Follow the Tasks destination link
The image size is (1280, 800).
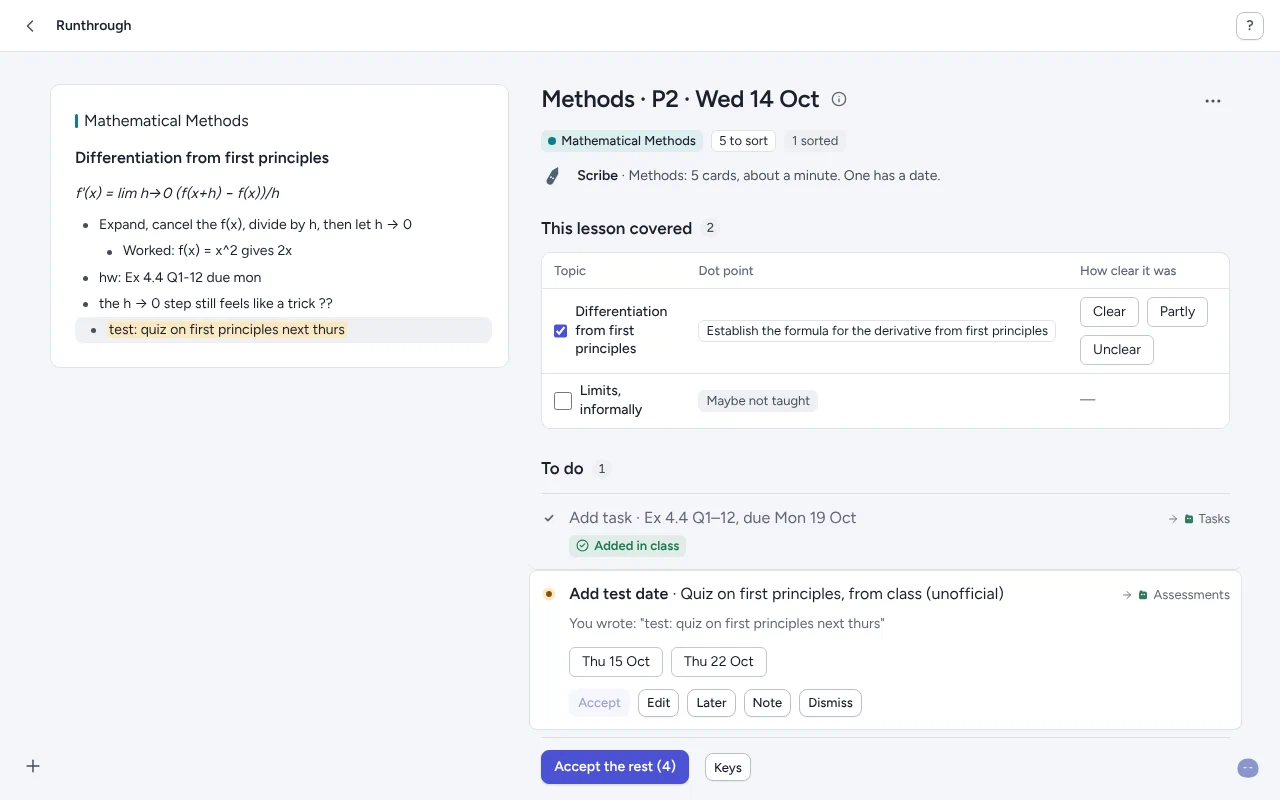tap(1199, 519)
